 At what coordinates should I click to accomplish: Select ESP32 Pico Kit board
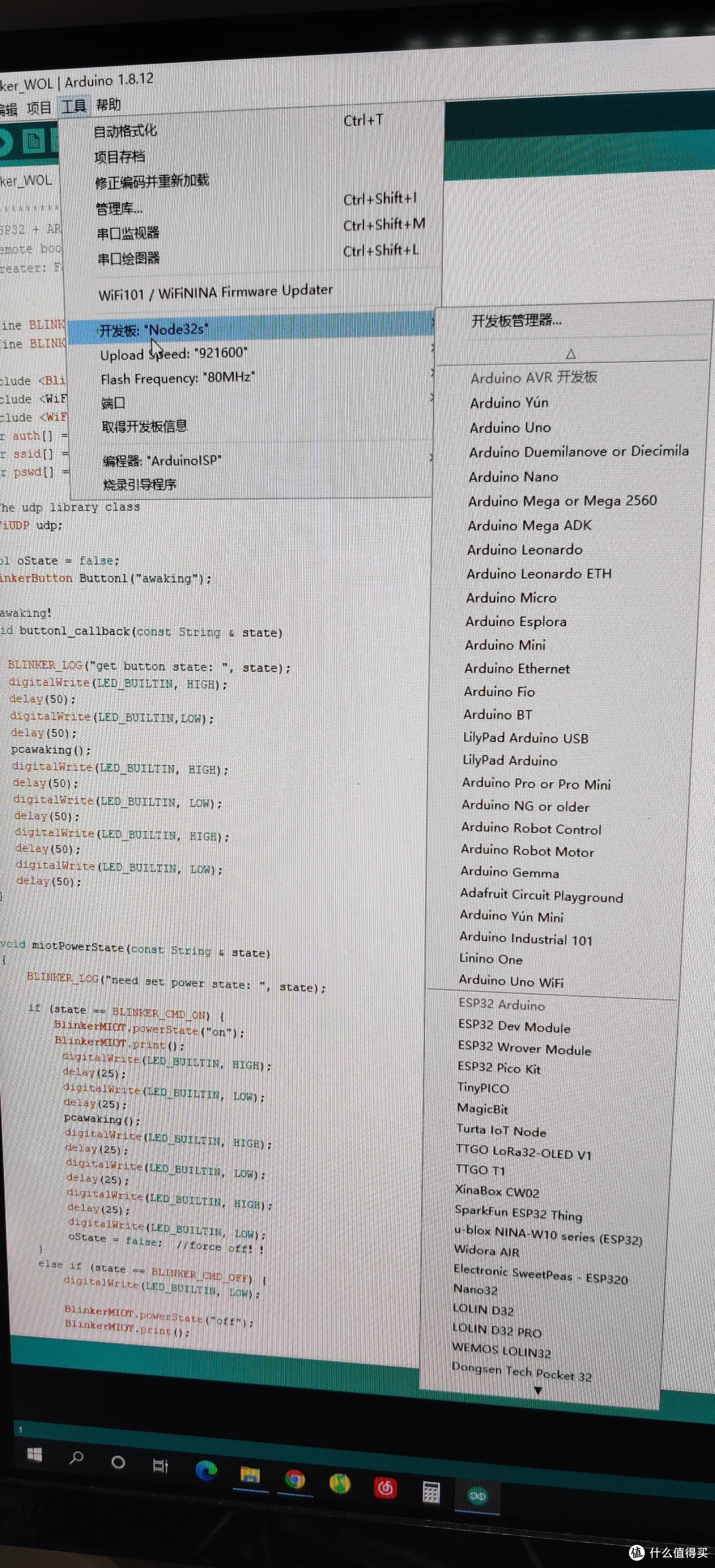(499, 1067)
